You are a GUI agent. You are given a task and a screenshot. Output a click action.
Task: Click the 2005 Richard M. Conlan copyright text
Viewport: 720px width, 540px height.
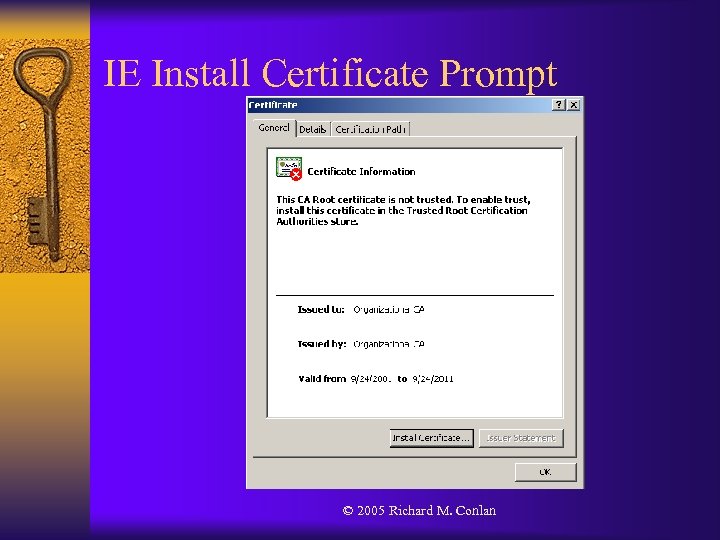pyautogui.click(x=419, y=511)
